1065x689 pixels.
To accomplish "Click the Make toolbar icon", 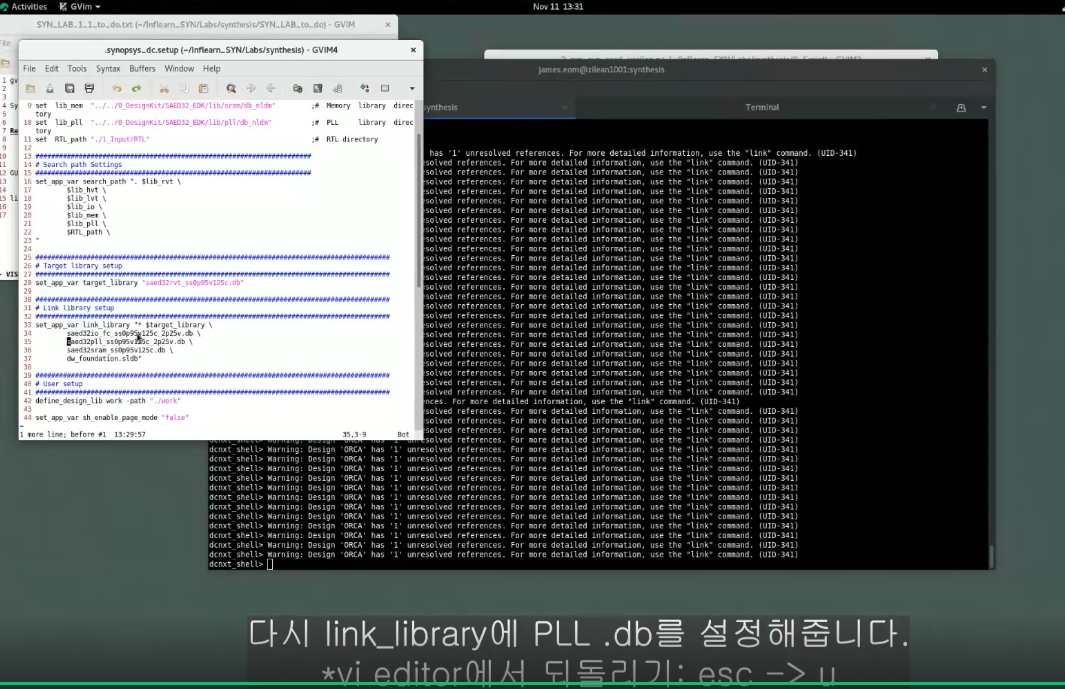I will pos(365,88).
